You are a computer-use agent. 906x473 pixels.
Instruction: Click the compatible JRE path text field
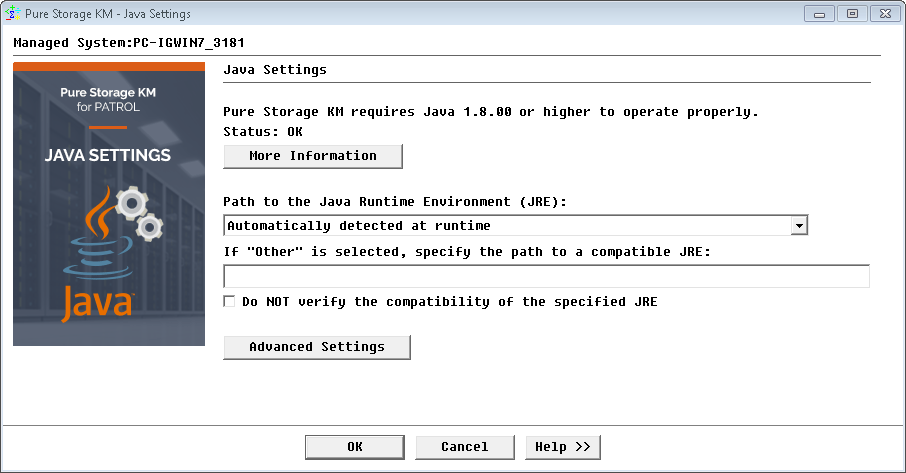546,276
